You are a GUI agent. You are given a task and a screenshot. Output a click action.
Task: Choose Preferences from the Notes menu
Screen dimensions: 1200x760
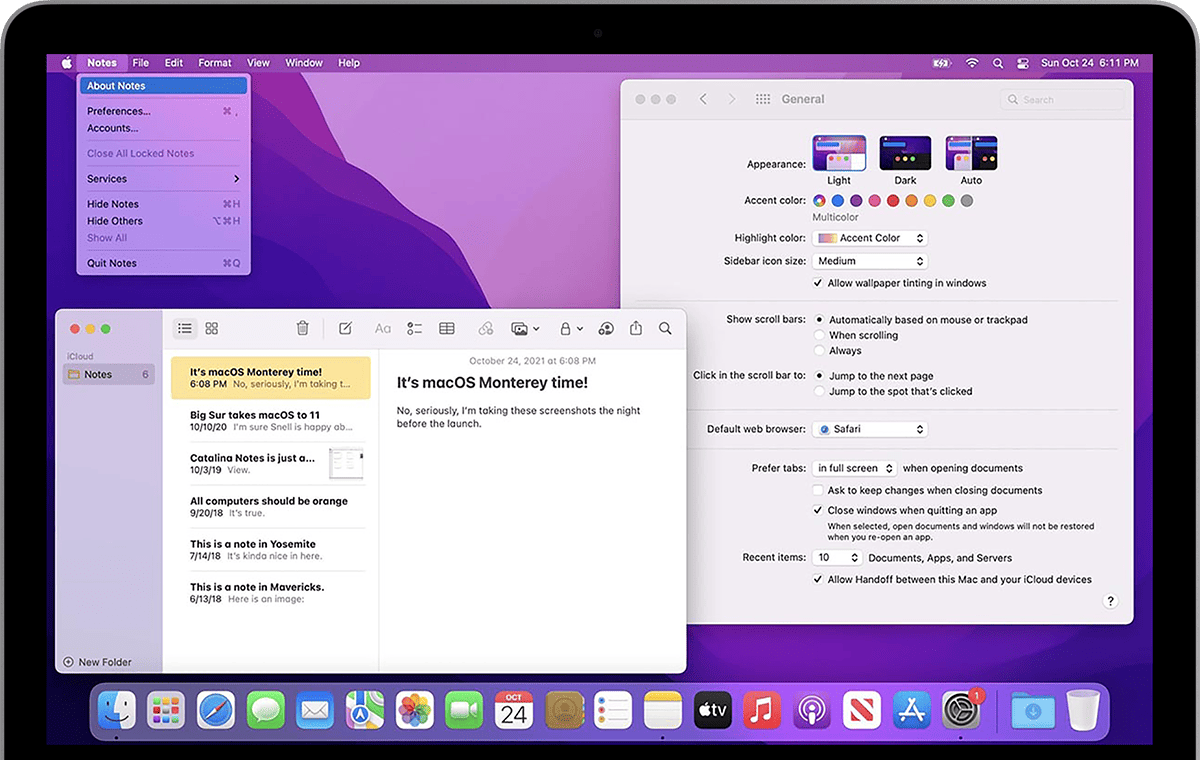(119, 111)
